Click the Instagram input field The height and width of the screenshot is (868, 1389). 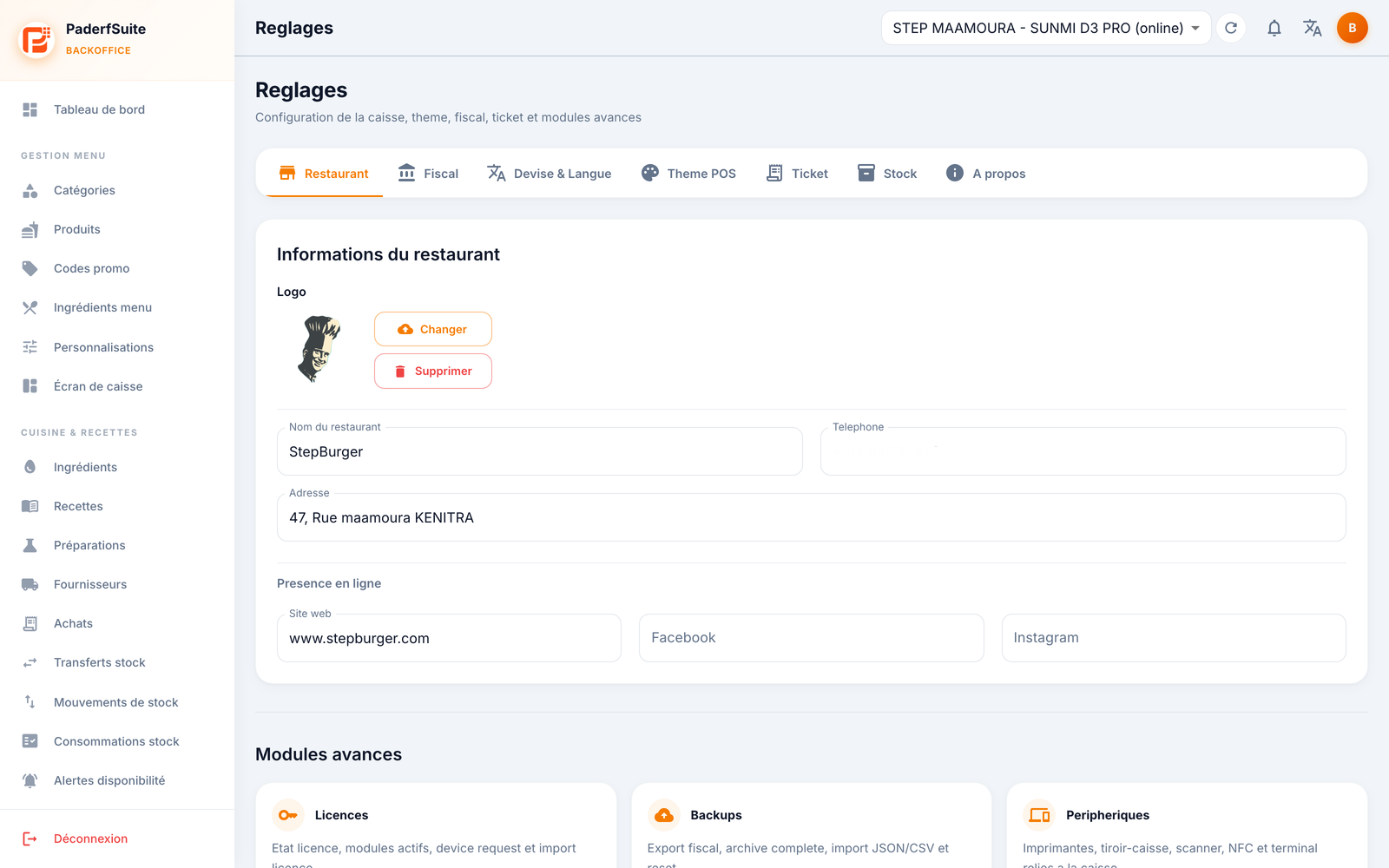point(1174,638)
